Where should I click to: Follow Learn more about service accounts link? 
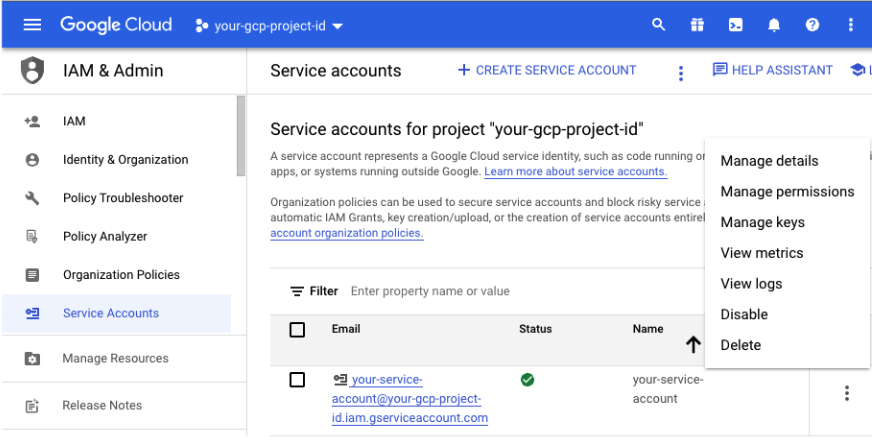[576, 172]
